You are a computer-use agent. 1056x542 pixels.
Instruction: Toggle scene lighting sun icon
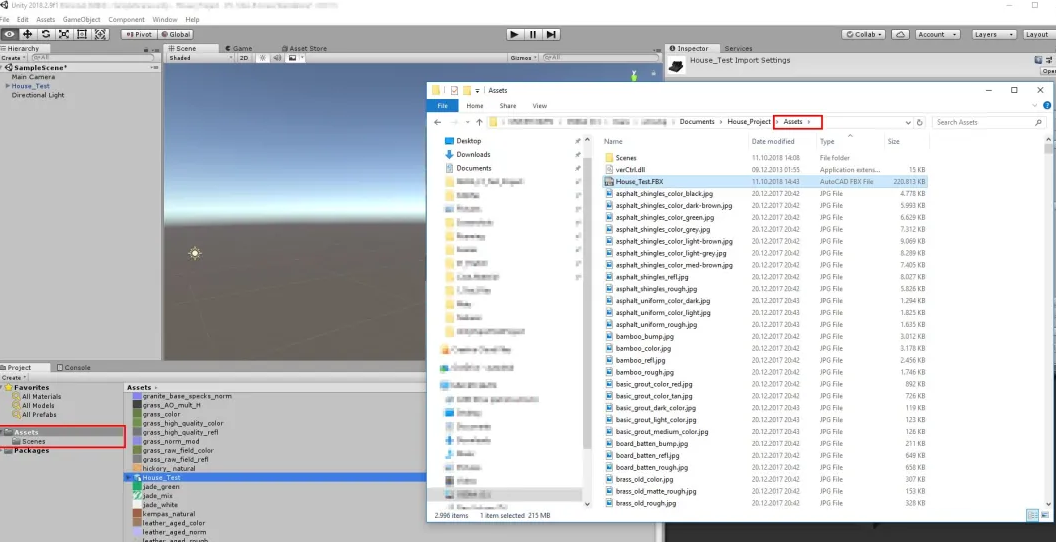coord(264,58)
